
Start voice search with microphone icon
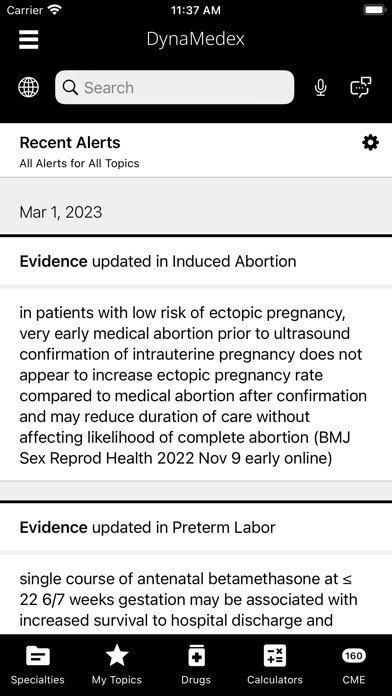click(320, 87)
